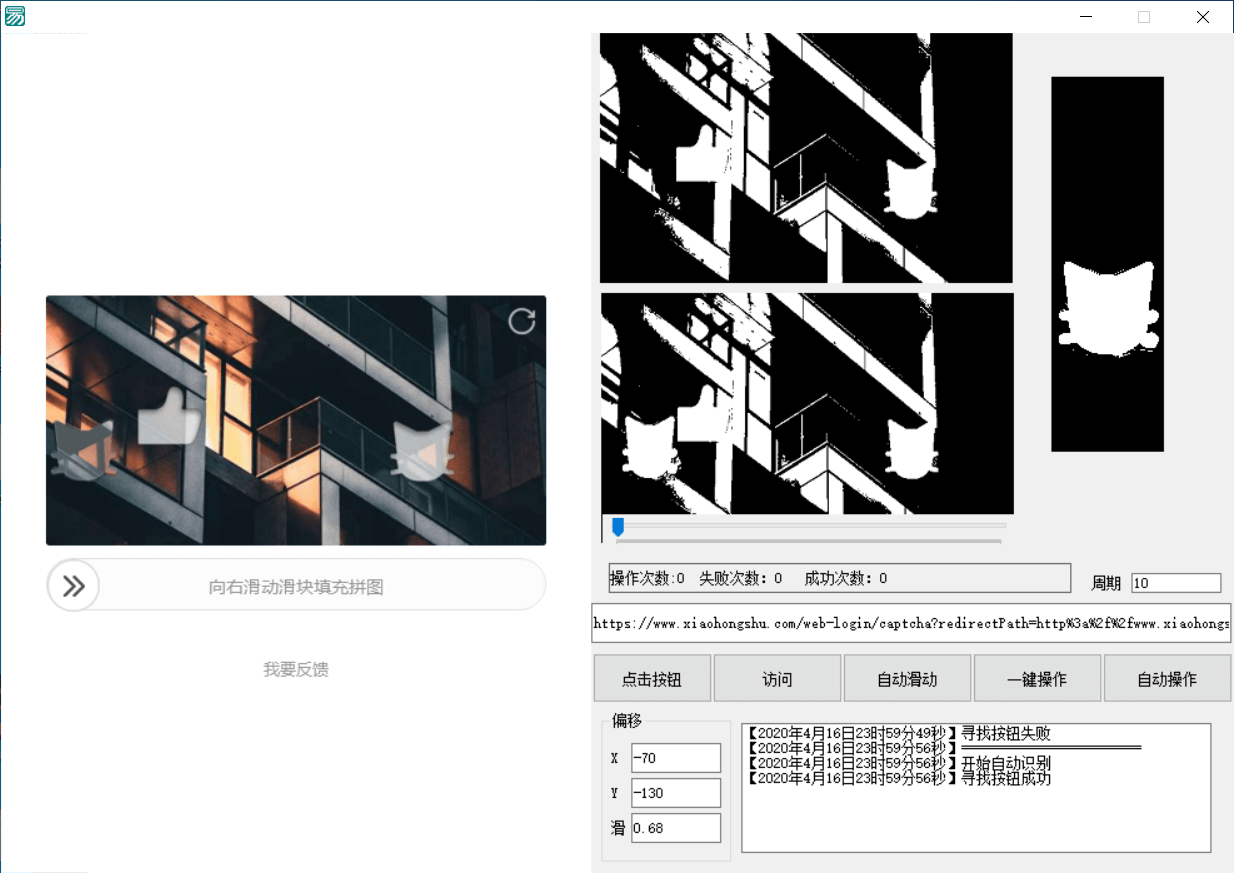Click the 访问 button
This screenshot has width=1234, height=873.
point(777,678)
